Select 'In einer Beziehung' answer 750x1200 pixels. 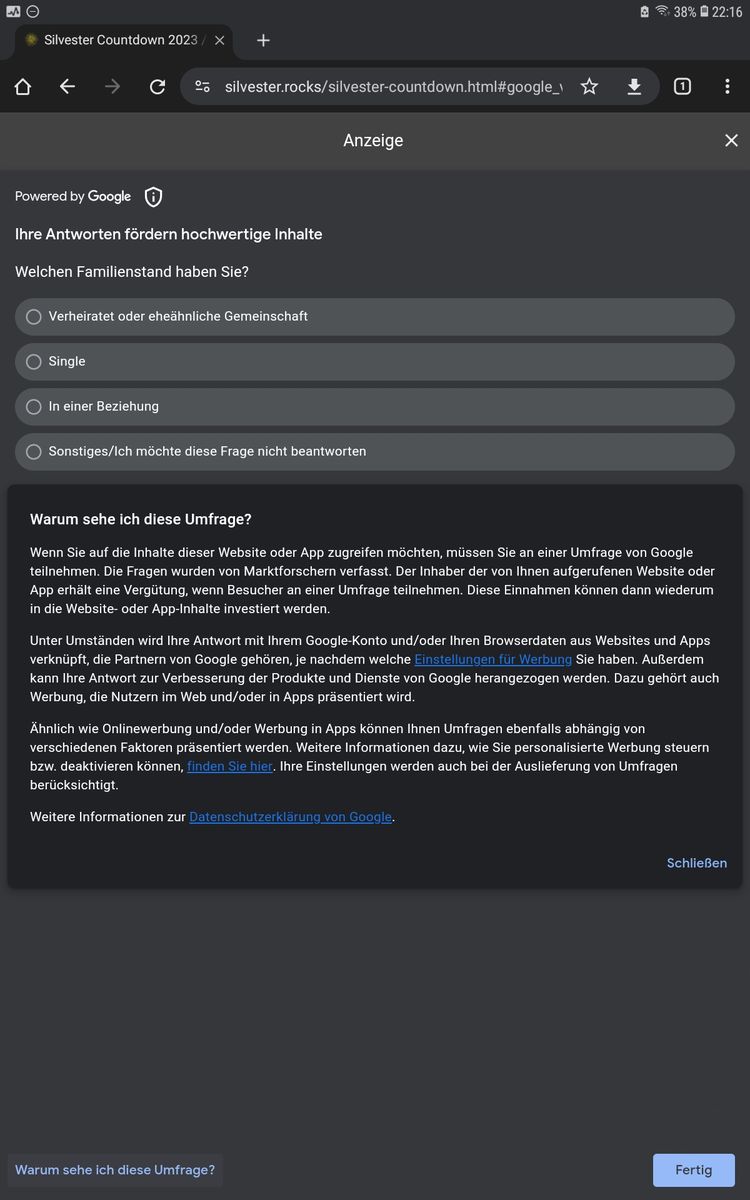tap(34, 407)
